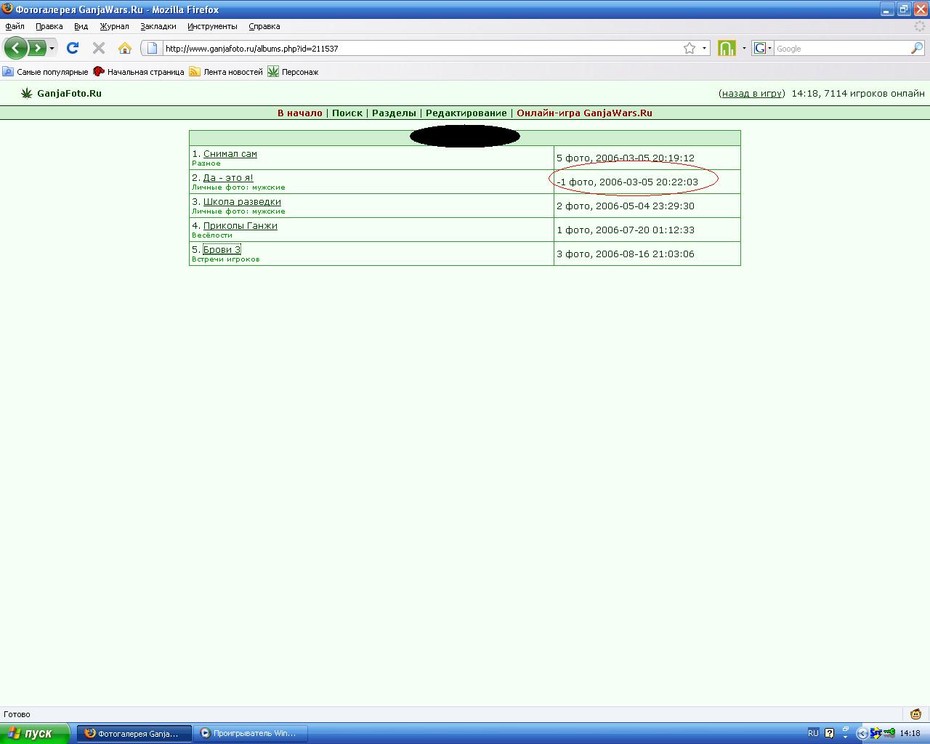Open the Разделы page link
The width and height of the screenshot is (930, 744).
coord(394,113)
